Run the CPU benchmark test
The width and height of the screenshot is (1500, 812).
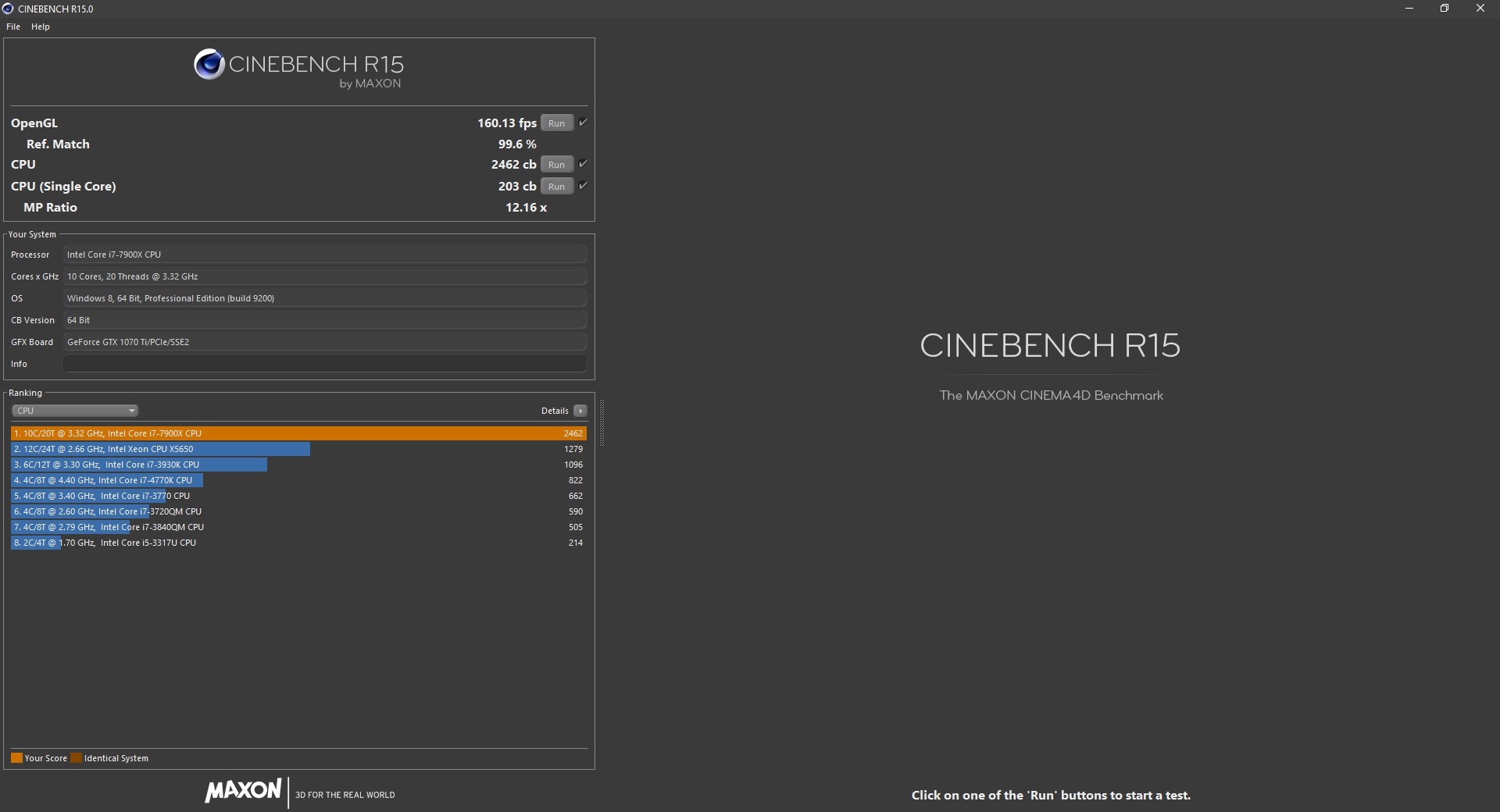tap(556, 165)
